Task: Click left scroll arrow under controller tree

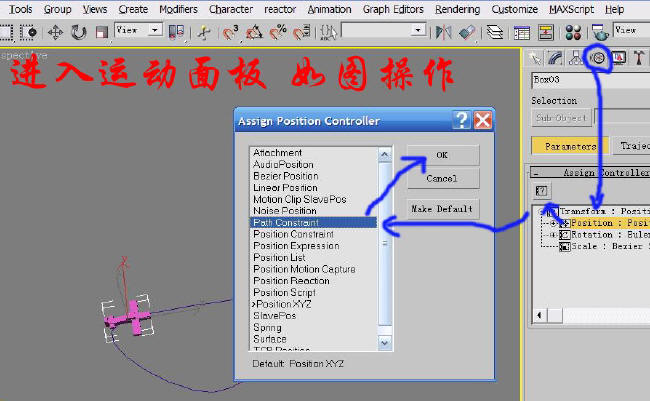Action: point(539,316)
